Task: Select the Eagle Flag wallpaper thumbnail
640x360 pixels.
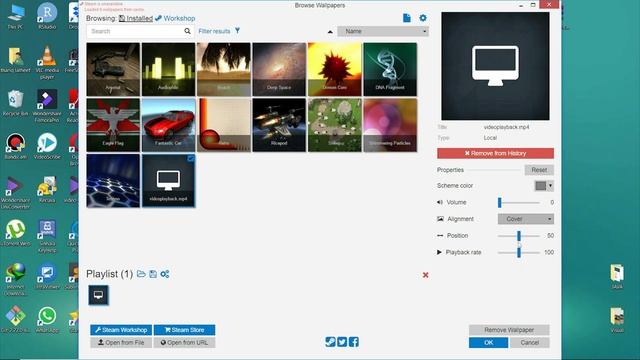Action: pyautogui.click(x=113, y=125)
